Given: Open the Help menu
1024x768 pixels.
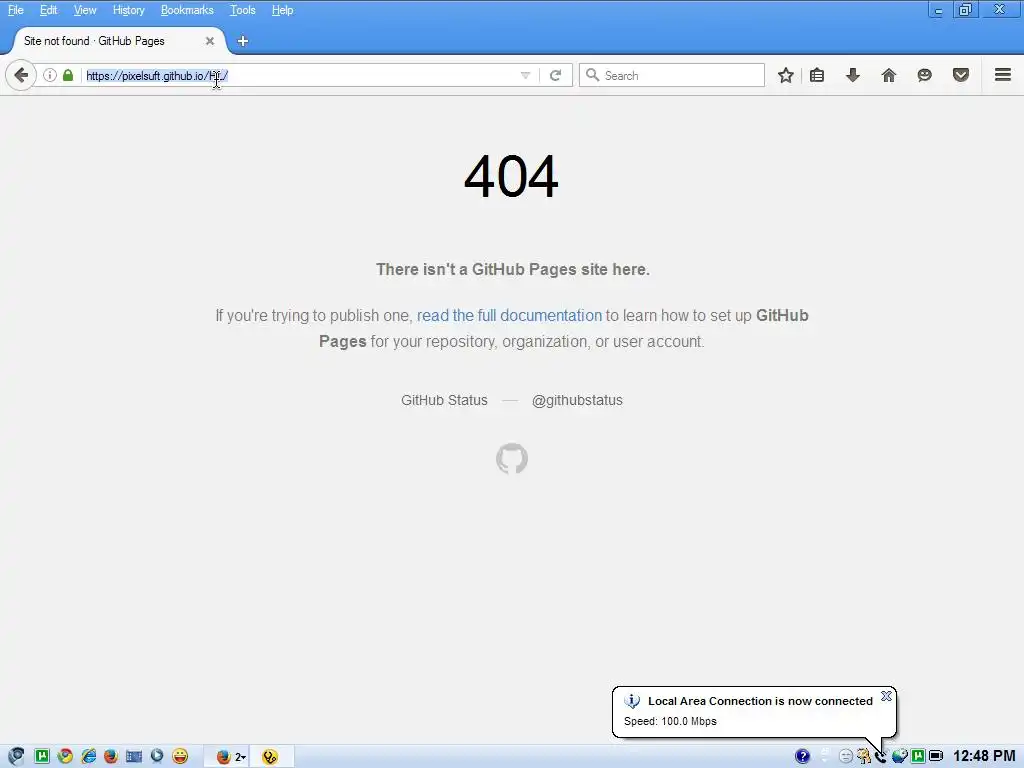Looking at the screenshot, I should point(282,10).
